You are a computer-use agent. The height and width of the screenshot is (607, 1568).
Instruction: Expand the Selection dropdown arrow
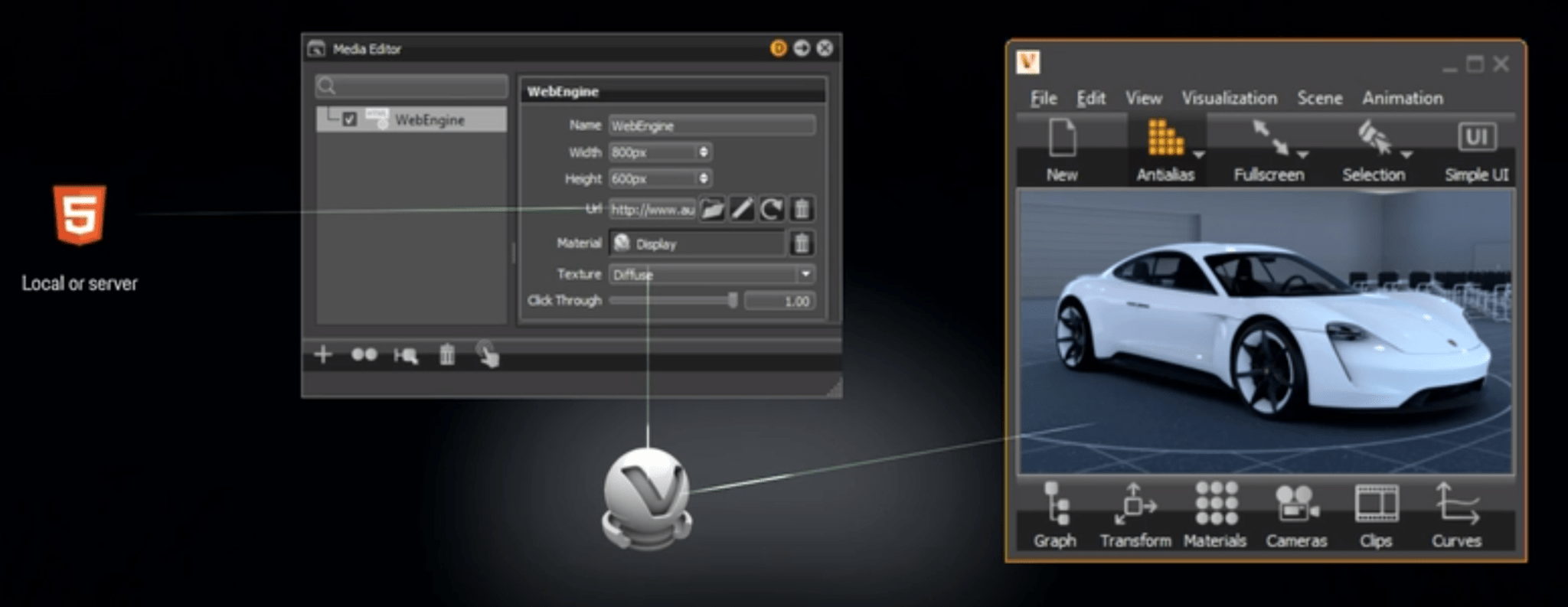[x=1406, y=155]
